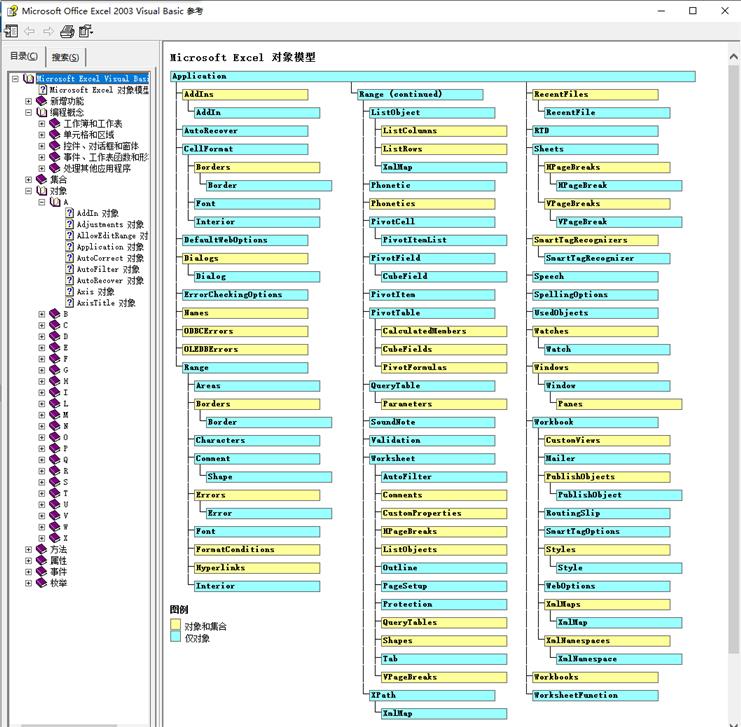Expand the 集合 tree node

[x=28, y=180]
